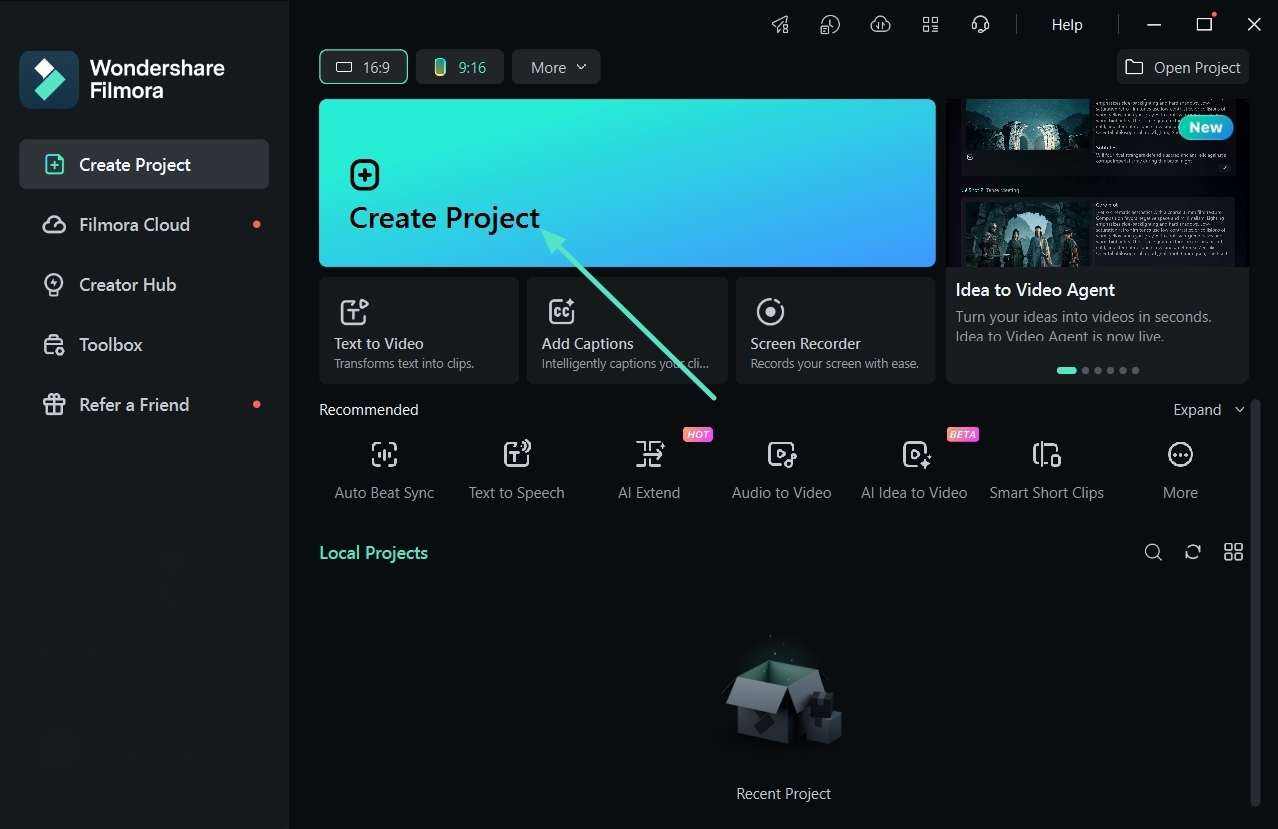Open Filmora Cloud in the sidebar
The image size is (1278, 829).
[144, 224]
